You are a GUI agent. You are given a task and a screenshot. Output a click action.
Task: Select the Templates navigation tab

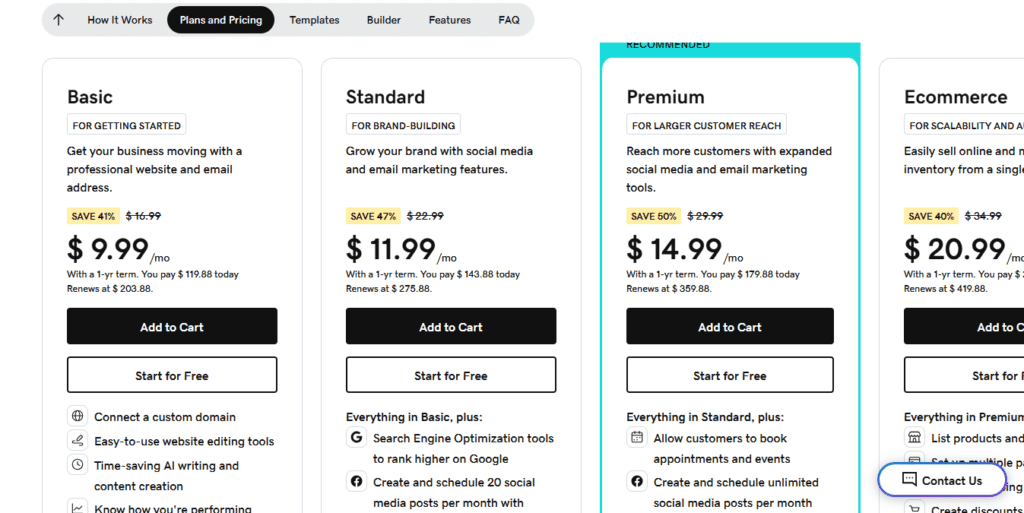(314, 20)
